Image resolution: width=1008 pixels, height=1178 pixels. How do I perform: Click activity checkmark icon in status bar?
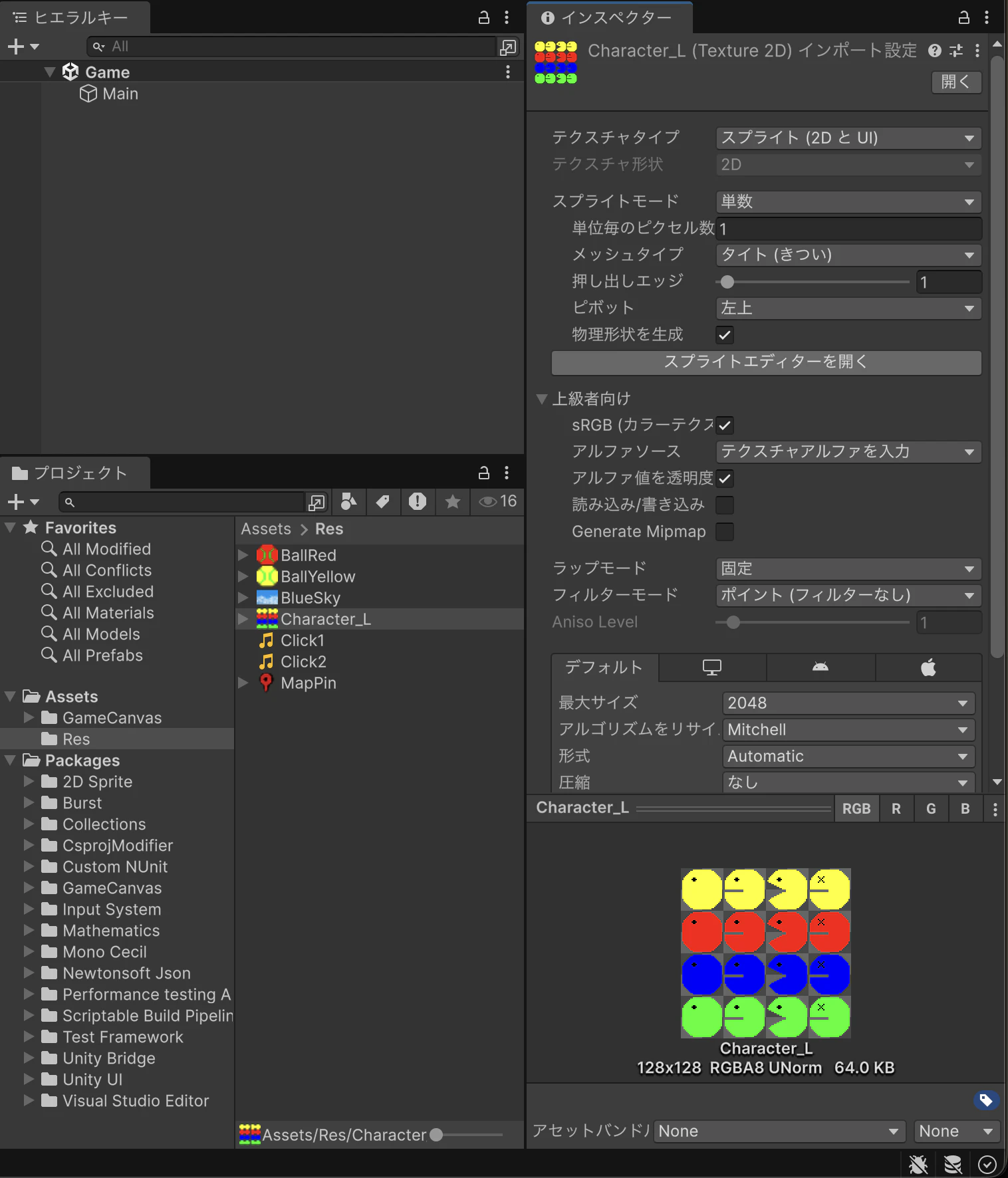tap(987, 1164)
